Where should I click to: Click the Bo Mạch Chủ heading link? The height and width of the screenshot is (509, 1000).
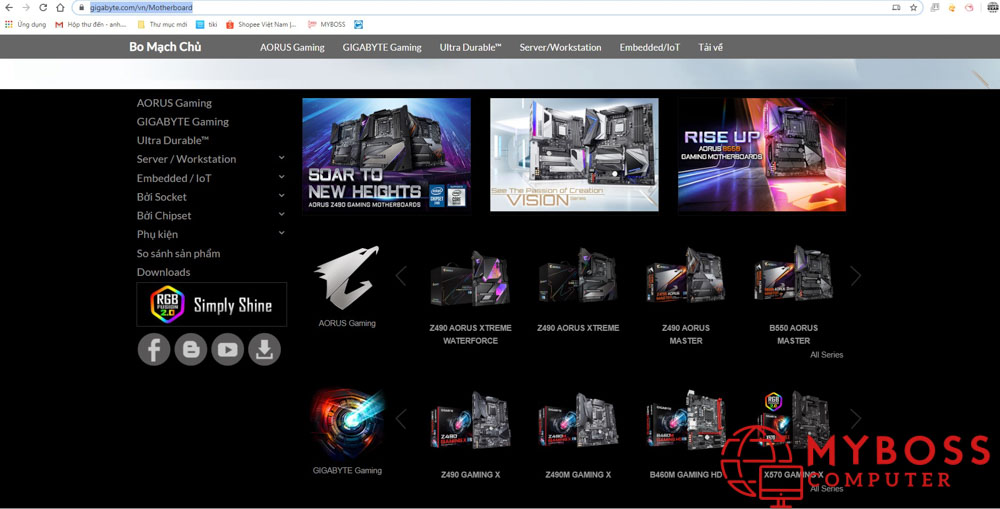tap(165, 47)
